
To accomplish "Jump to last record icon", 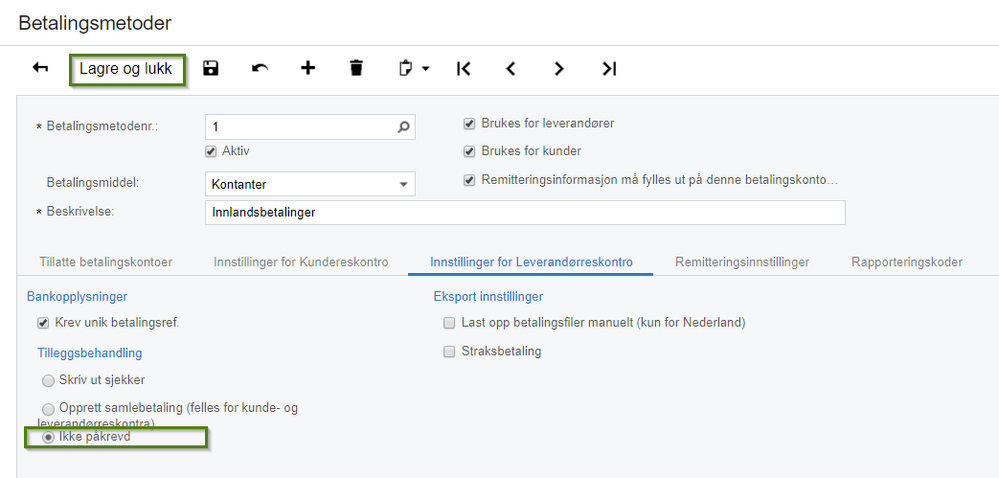I will click(608, 69).
